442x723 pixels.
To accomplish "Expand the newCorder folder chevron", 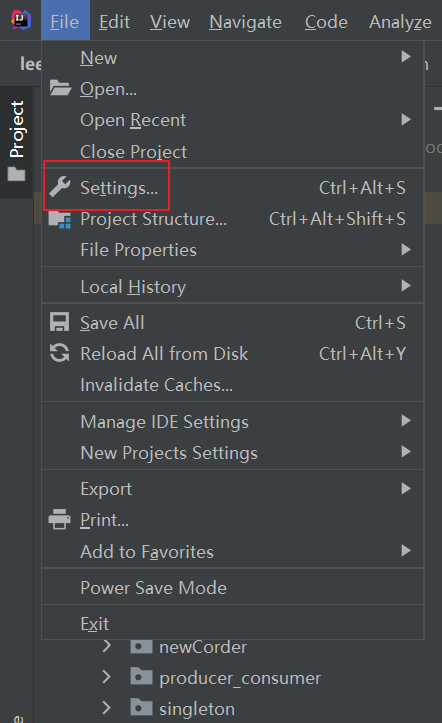I will tap(107, 646).
